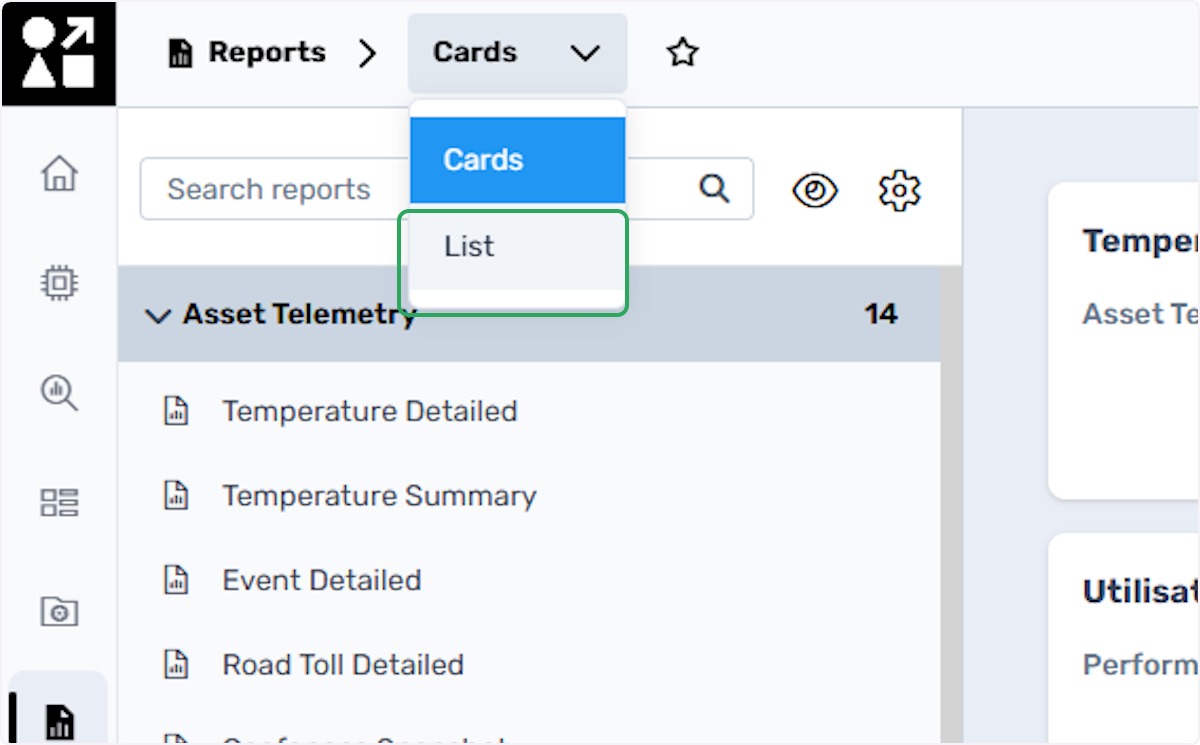Favorite this view with the star icon

683,53
